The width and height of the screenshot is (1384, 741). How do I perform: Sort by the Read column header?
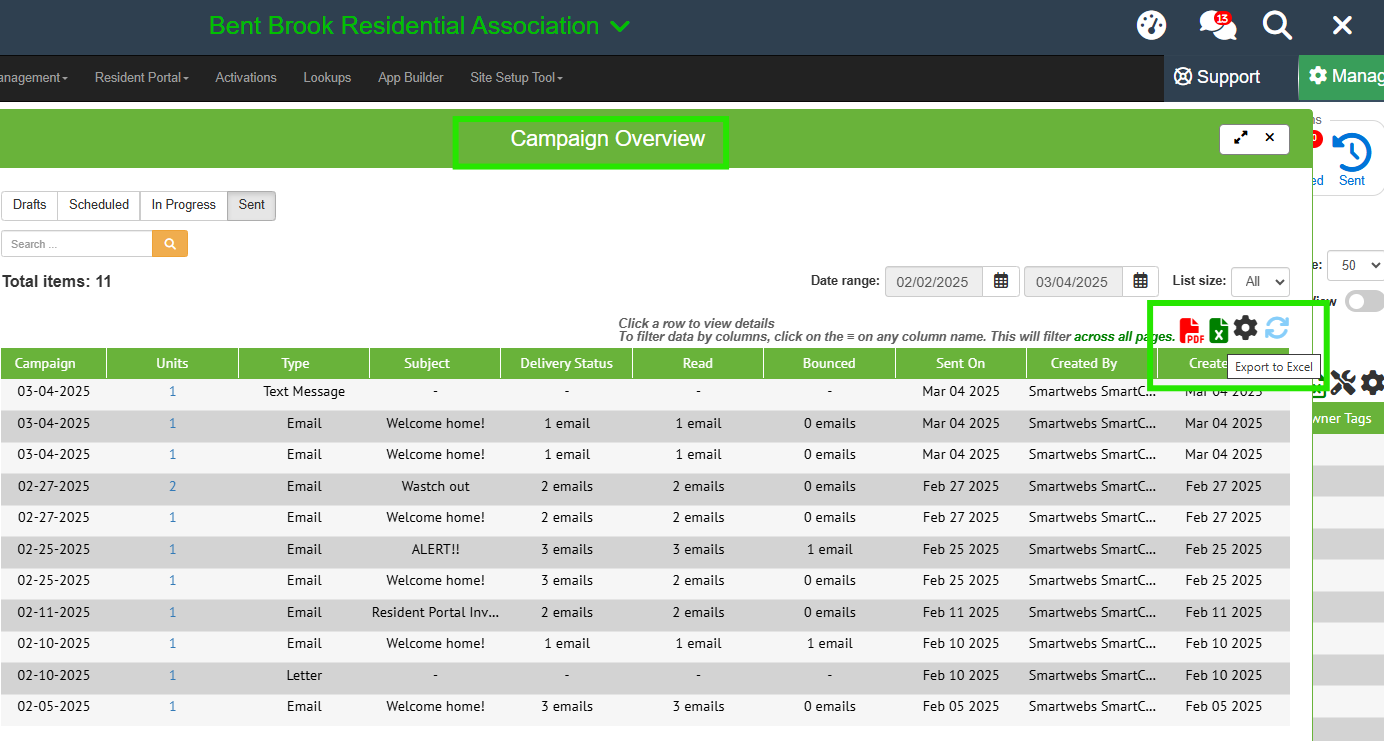(x=698, y=363)
